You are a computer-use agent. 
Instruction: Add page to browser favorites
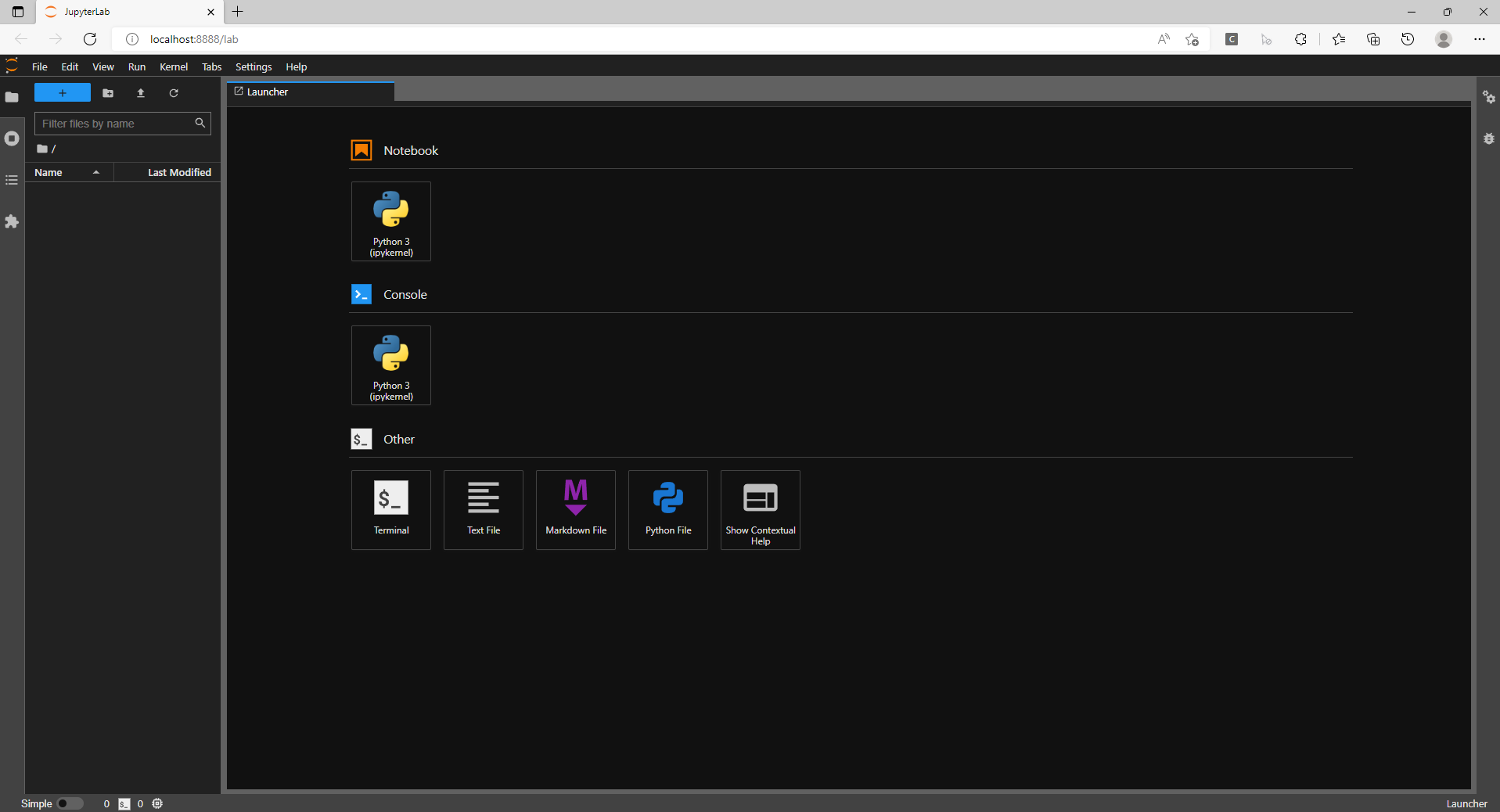click(1192, 39)
